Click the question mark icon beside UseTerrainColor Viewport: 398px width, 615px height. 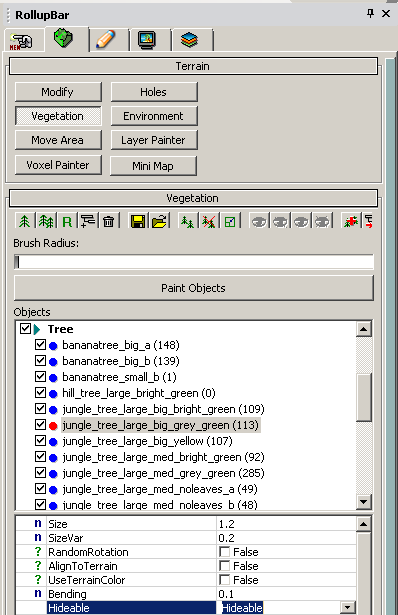tap(38, 579)
